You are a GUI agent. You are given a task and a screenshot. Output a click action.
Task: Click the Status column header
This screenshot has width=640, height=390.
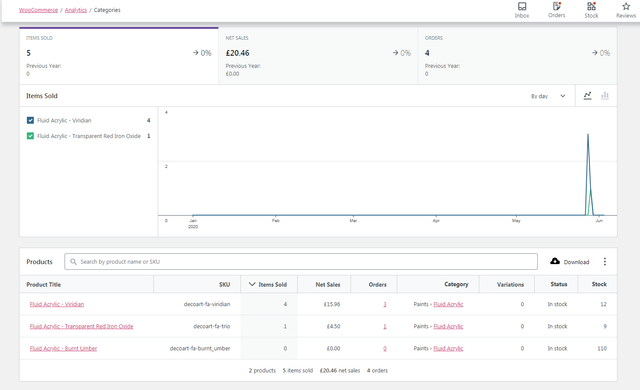click(x=559, y=284)
